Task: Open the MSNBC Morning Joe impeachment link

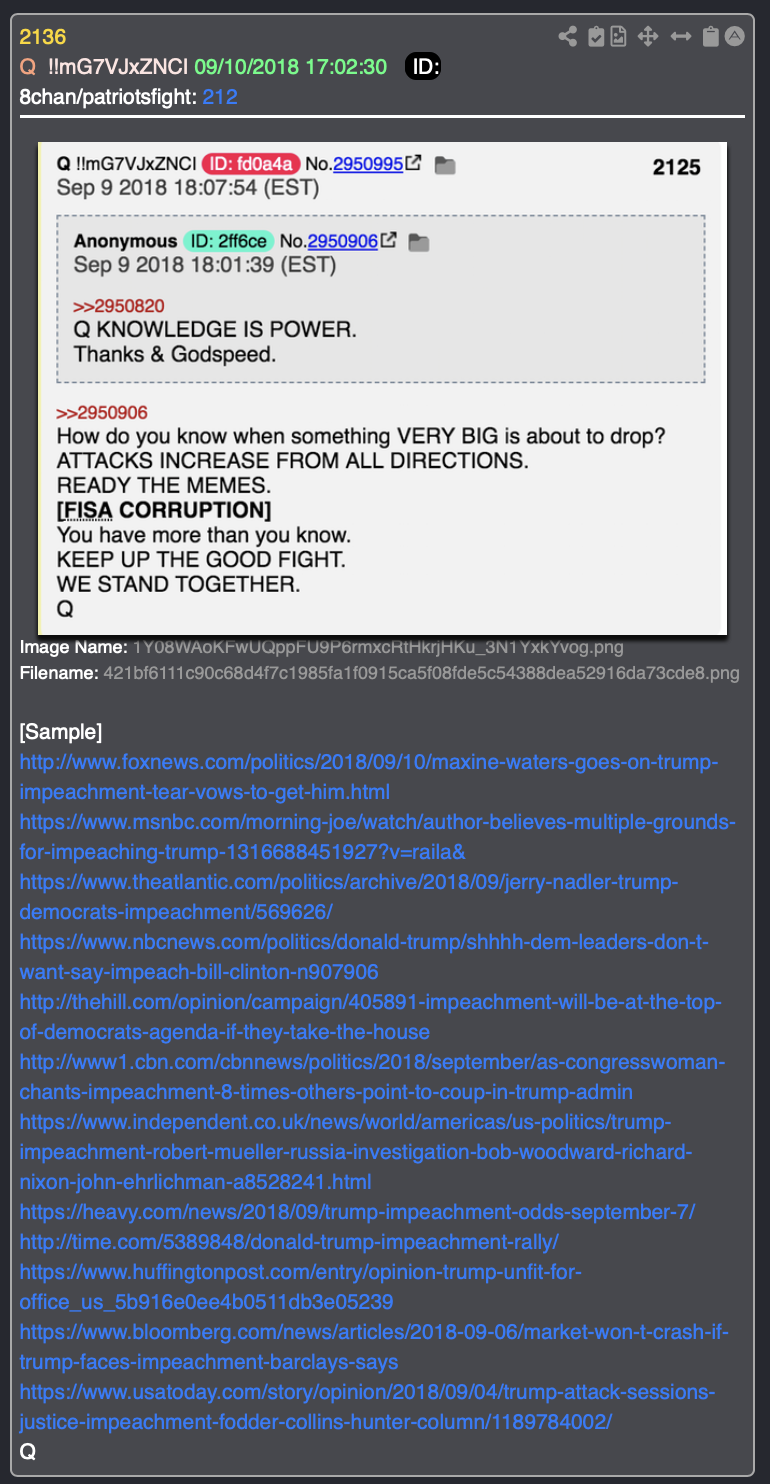Action: pyautogui.click(x=378, y=837)
